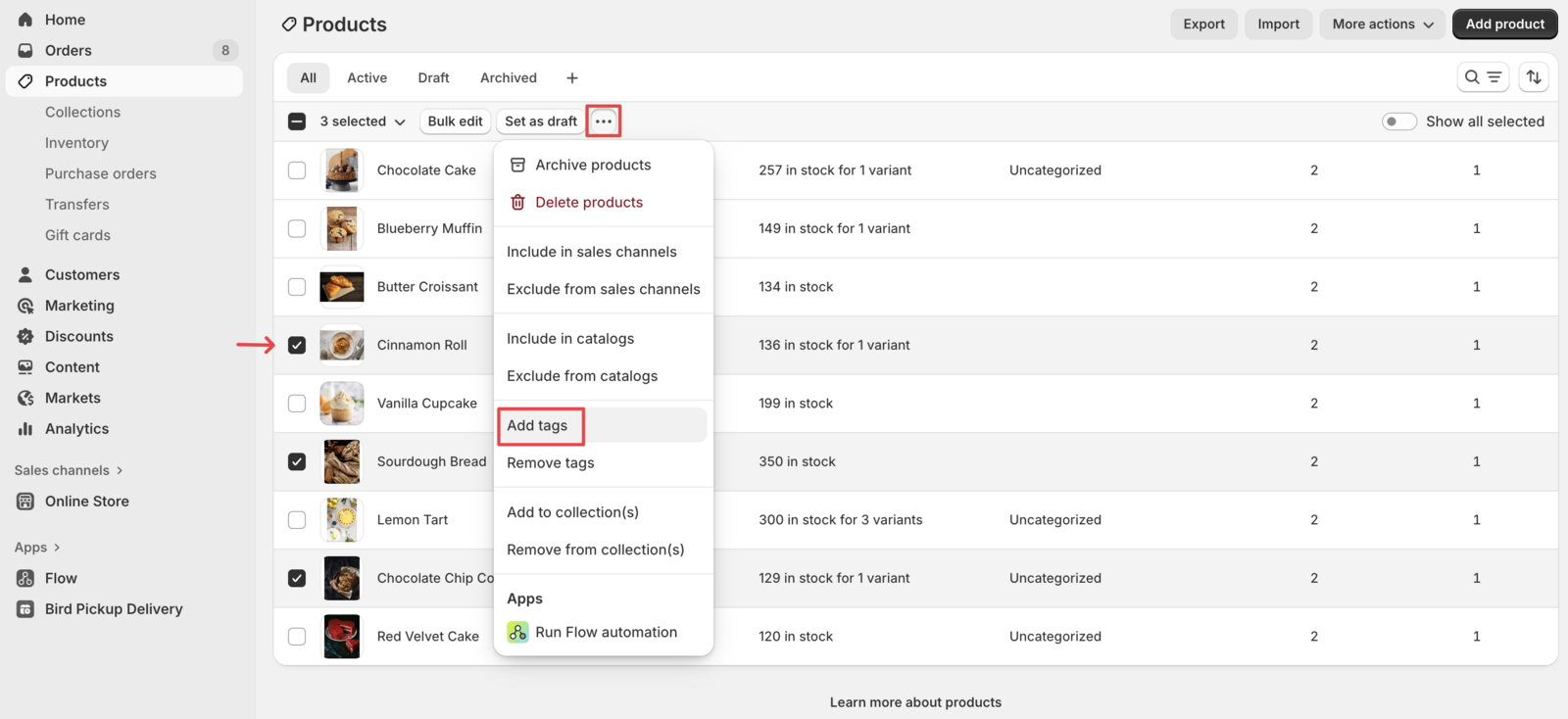Check the Butter Croissant checkbox
The image size is (1568, 719).
(x=297, y=287)
